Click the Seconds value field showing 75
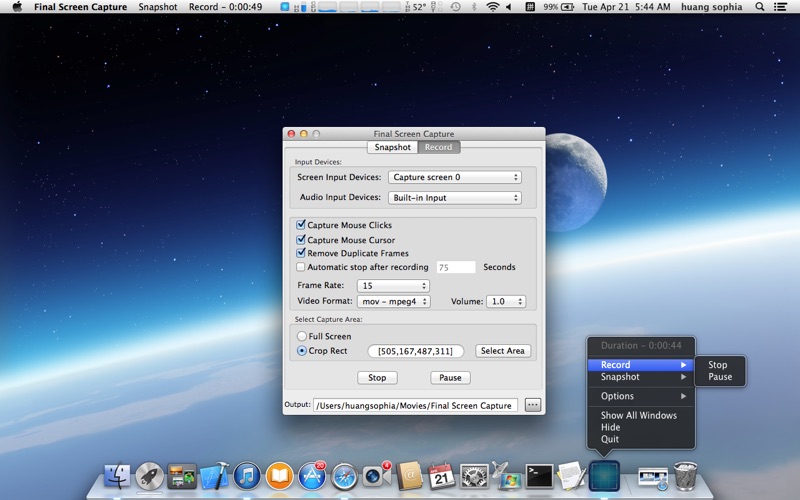800x500 pixels. pyautogui.click(x=456, y=267)
